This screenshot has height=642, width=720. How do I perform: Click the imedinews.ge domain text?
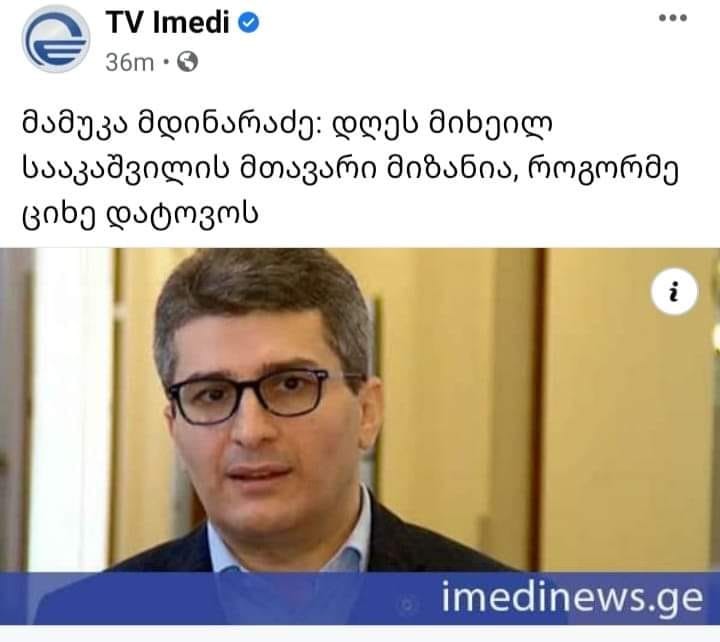pyautogui.click(x=572, y=597)
